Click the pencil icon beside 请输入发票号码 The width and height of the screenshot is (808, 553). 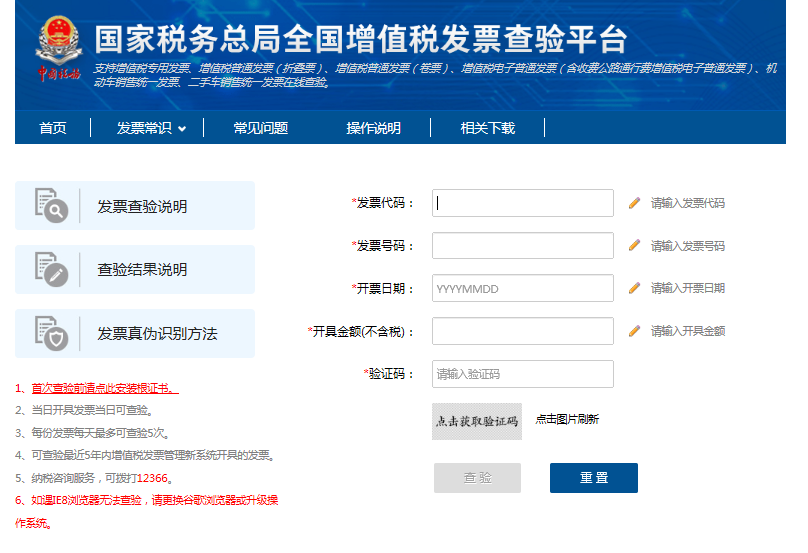tap(634, 246)
